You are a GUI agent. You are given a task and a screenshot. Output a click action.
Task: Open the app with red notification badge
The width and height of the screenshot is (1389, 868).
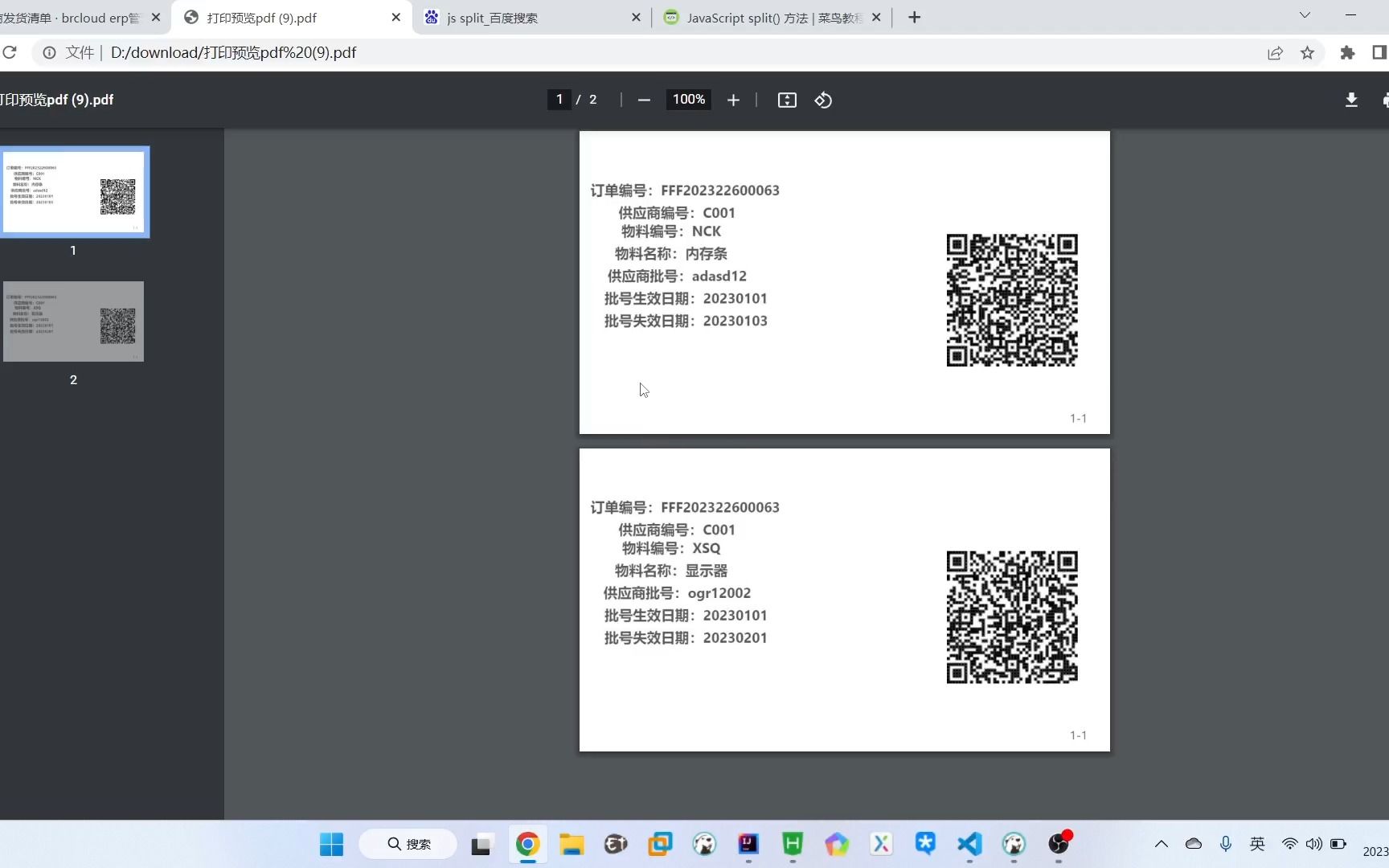pyautogui.click(x=1059, y=842)
